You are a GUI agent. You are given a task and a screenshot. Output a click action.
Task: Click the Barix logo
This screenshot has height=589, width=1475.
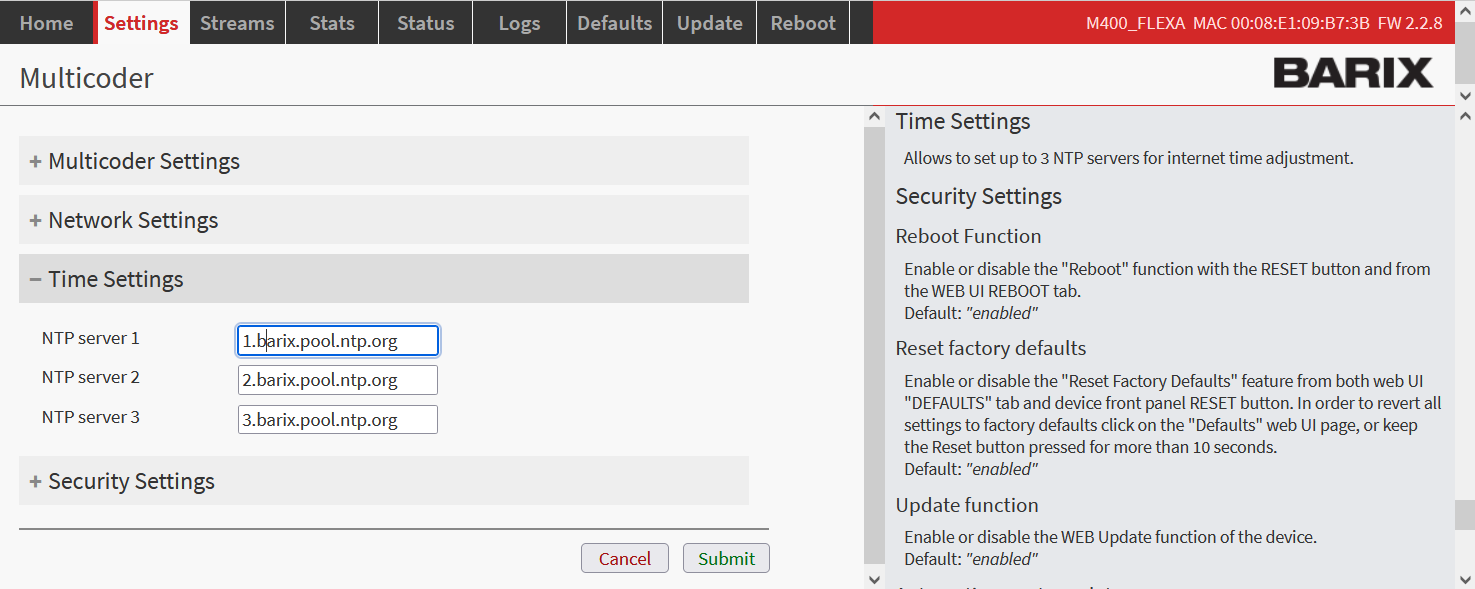[x=1352, y=73]
